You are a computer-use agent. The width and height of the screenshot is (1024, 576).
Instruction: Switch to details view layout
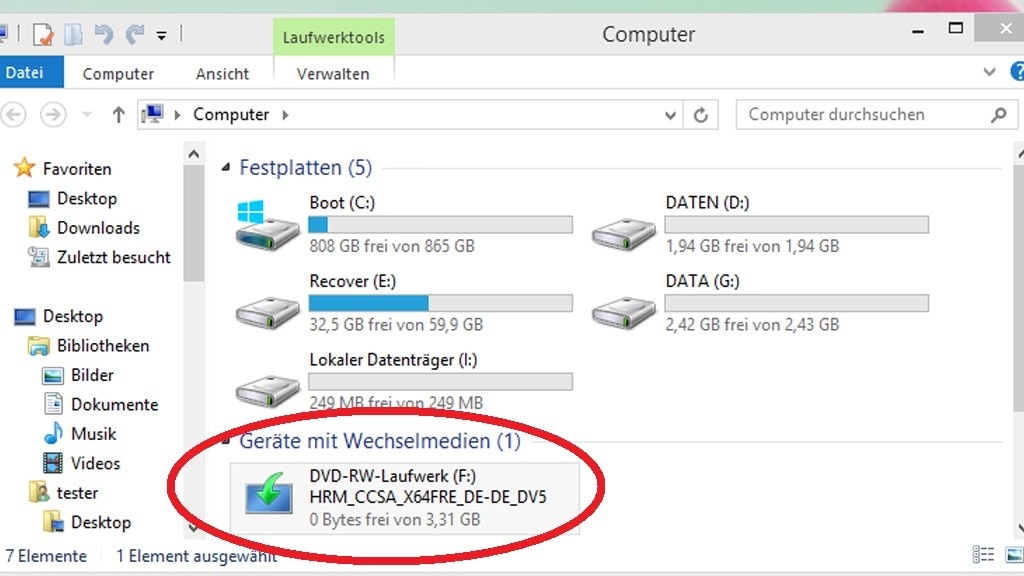pos(982,555)
